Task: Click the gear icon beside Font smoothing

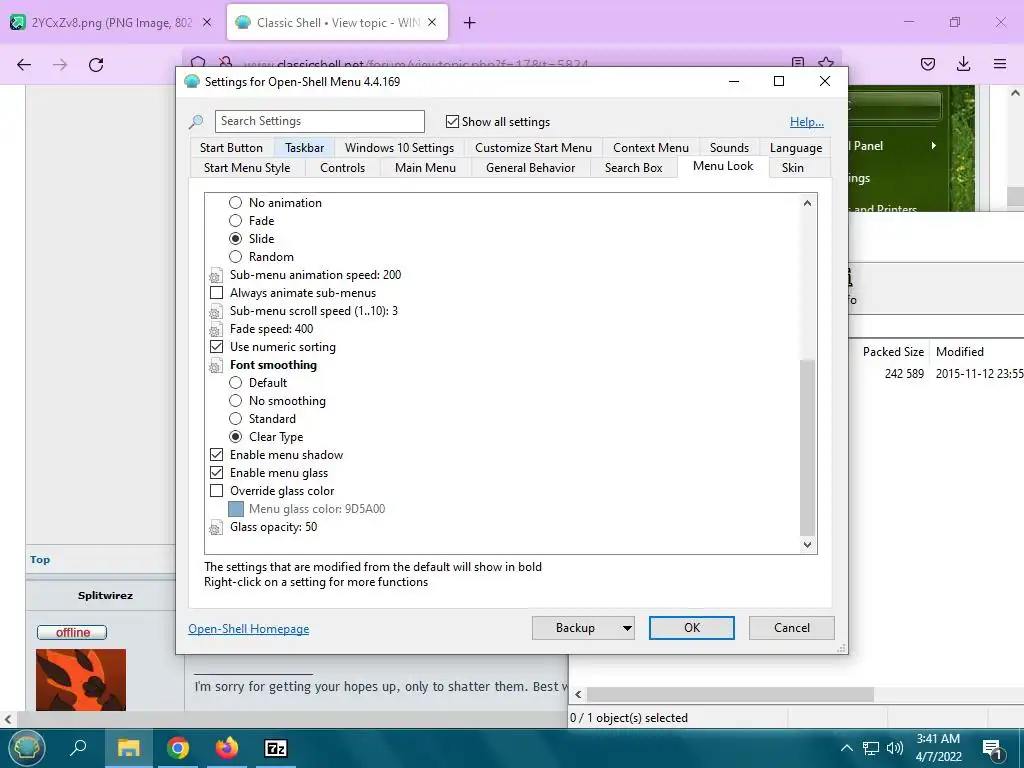Action: point(216,366)
